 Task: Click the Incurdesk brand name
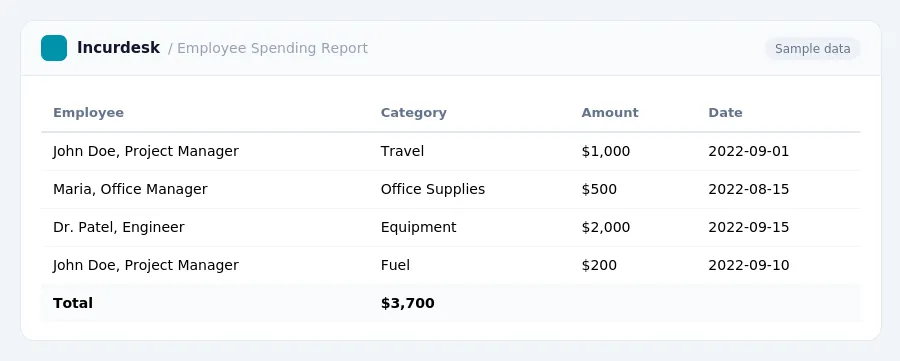(118, 48)
